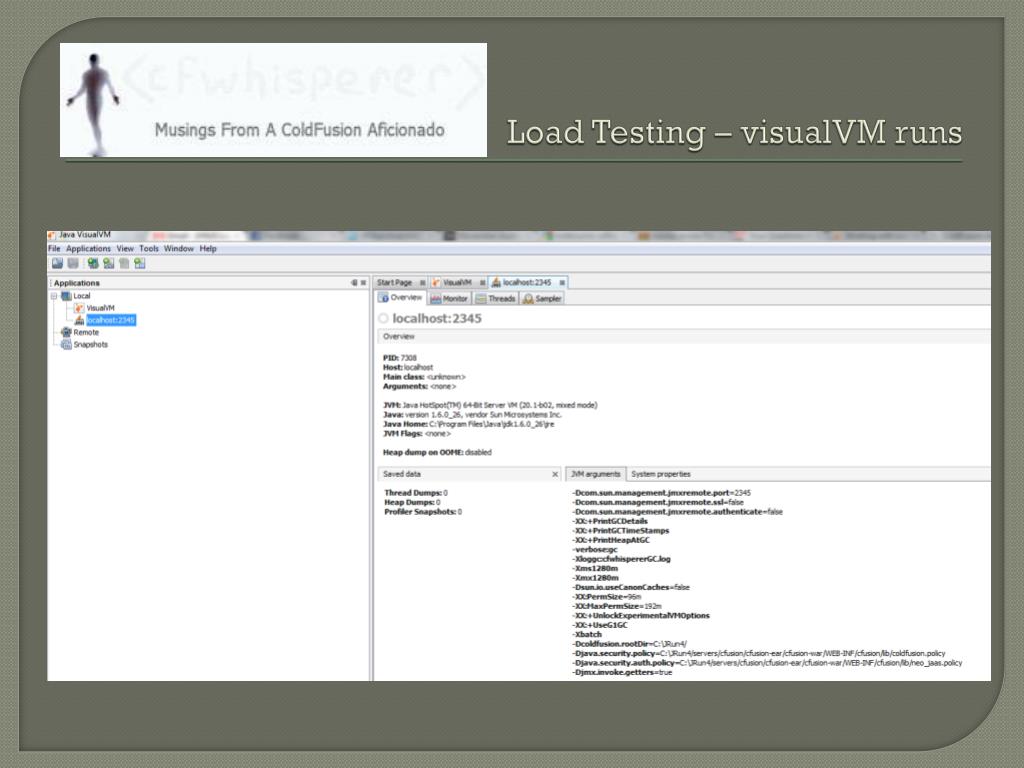
Task: Click the greyed document toolbar icon
Action: (124, 263)
